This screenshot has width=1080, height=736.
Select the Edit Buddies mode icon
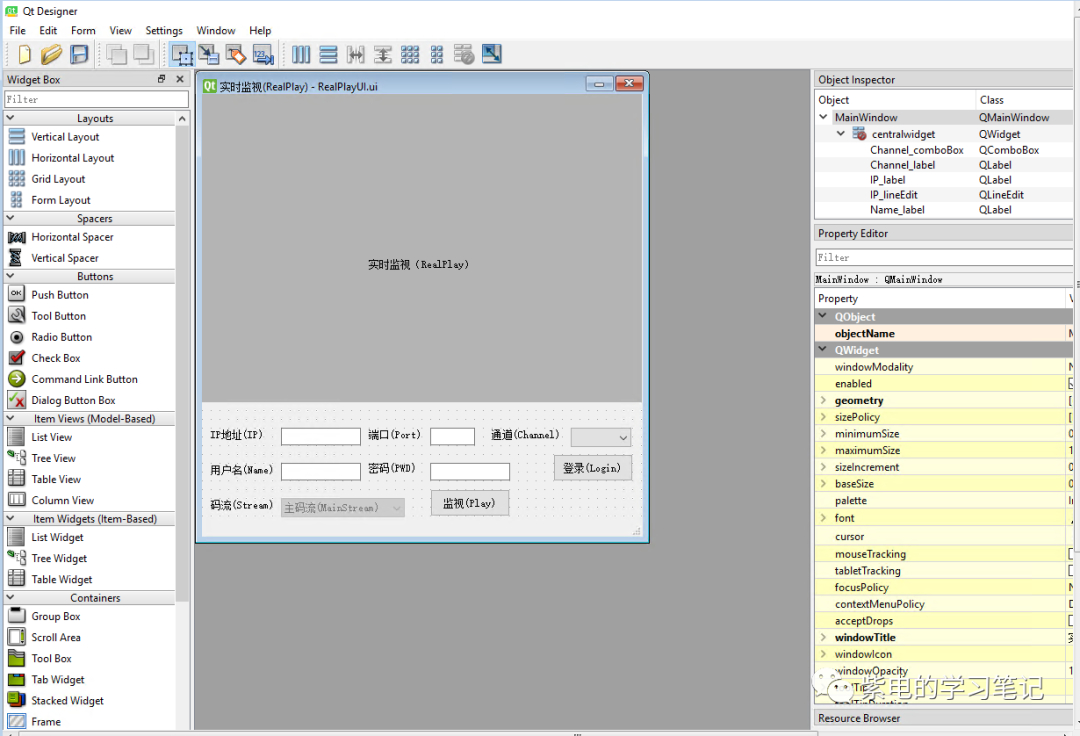(x=236, y=54)
